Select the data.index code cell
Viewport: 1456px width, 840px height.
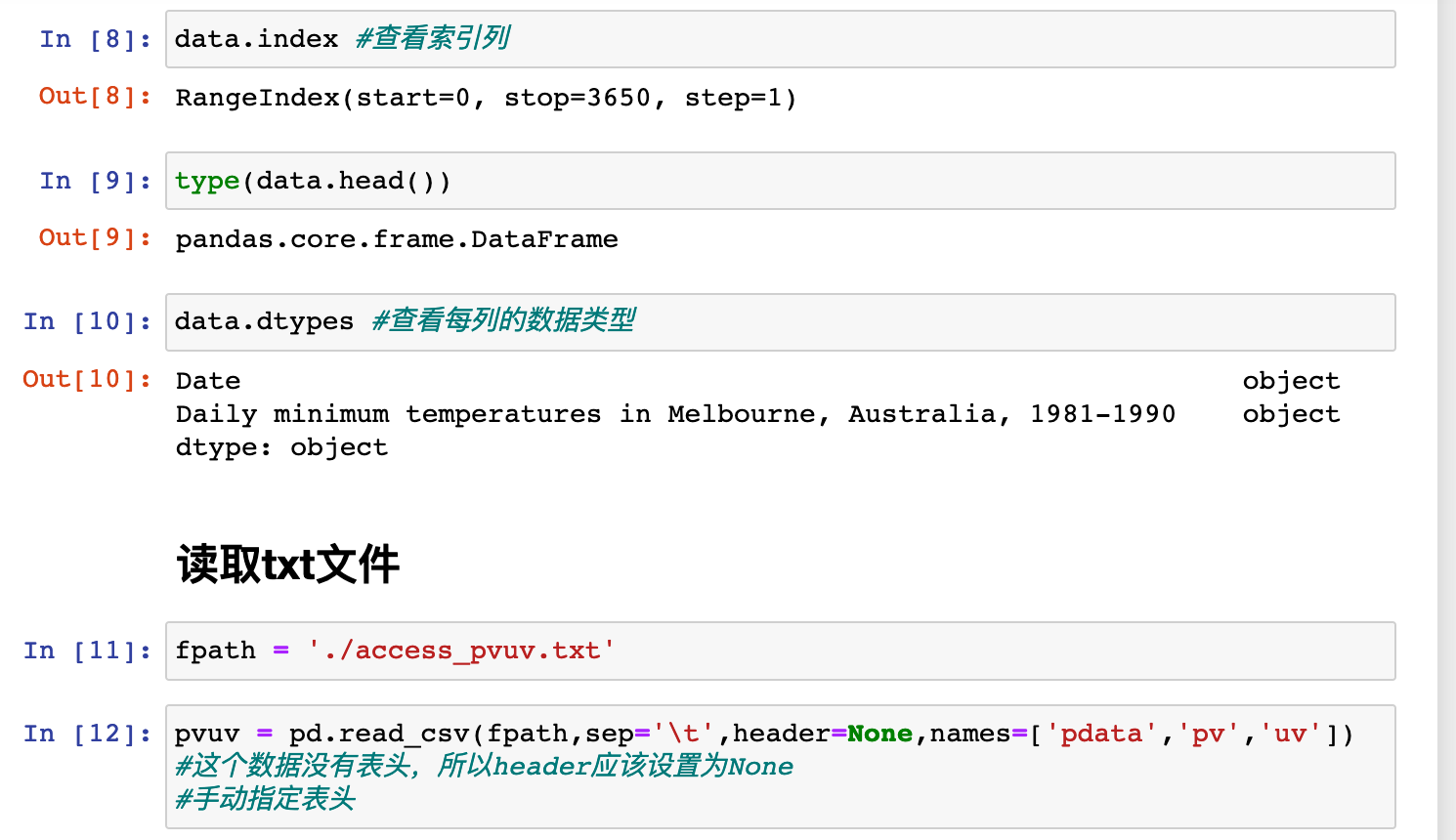[x=254, y=38]
